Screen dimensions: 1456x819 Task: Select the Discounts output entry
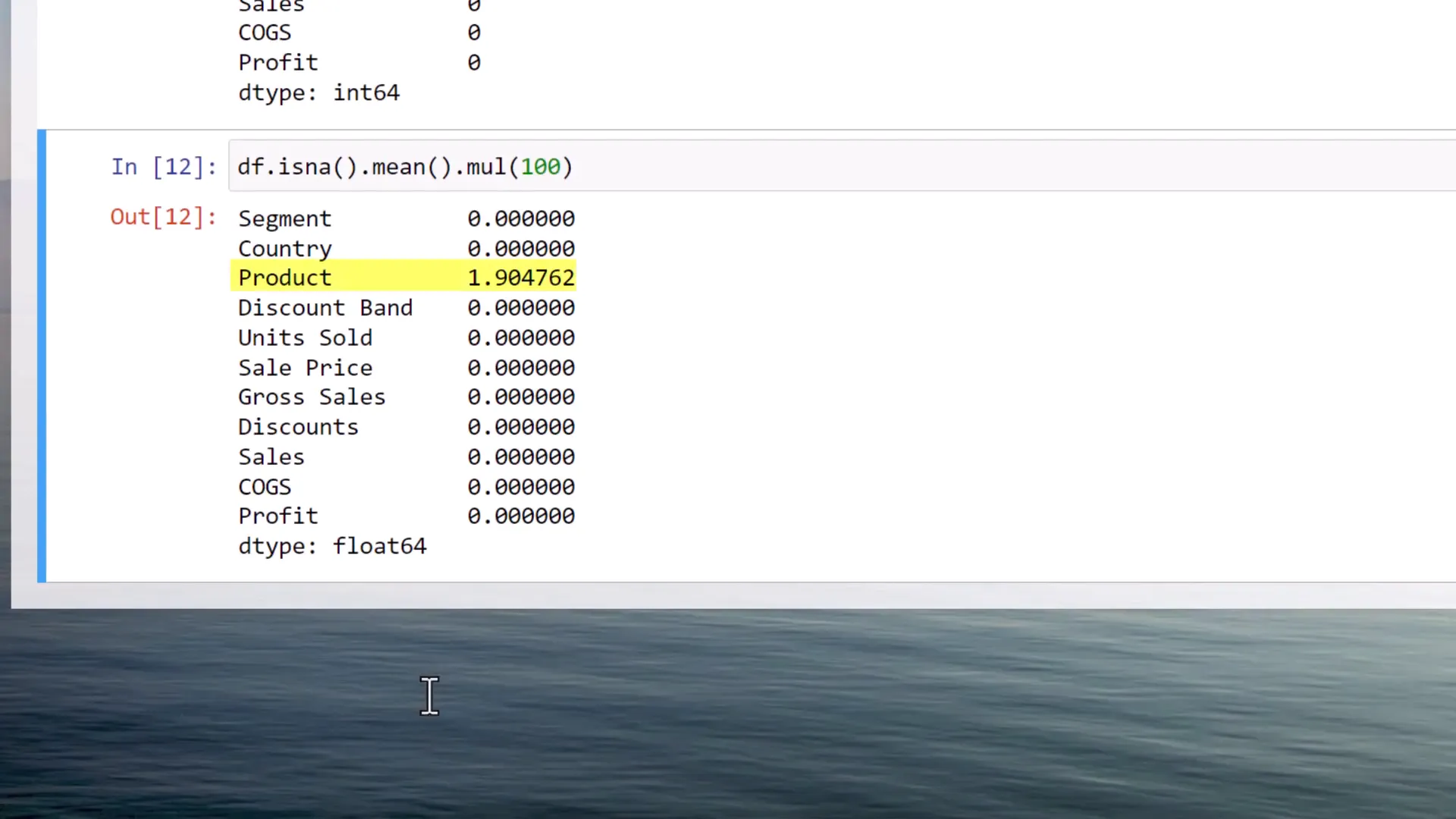298,426
